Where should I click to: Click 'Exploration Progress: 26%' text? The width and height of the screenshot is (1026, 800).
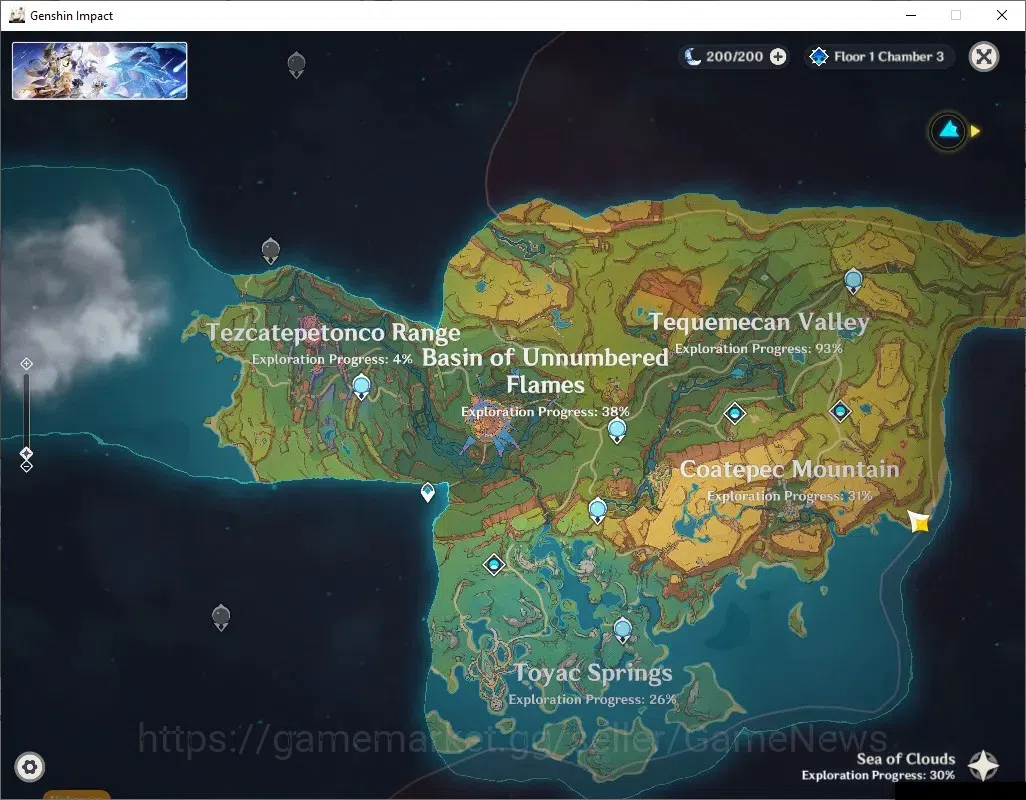point(592,699)
